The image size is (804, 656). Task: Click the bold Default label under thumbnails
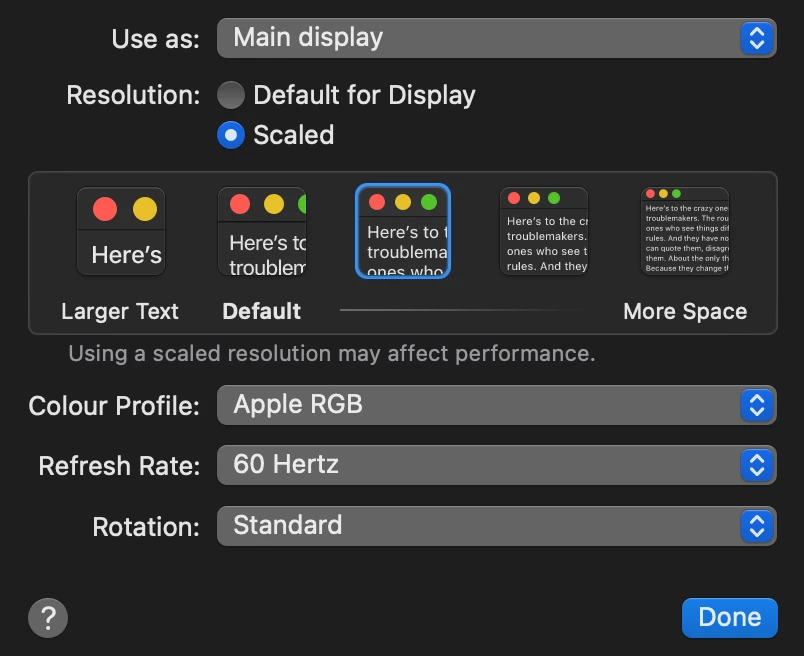(x=262, y=311)
